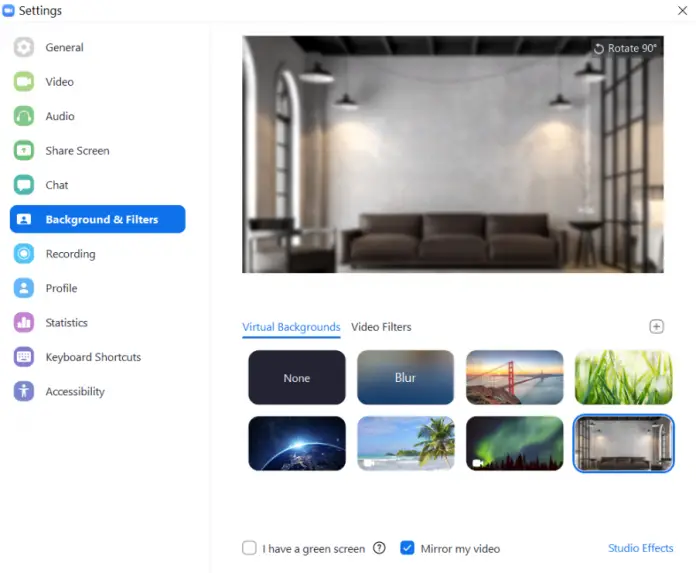The image size is (696, 573).
Task: Open the Audio settings label
Action: point(60,116)
